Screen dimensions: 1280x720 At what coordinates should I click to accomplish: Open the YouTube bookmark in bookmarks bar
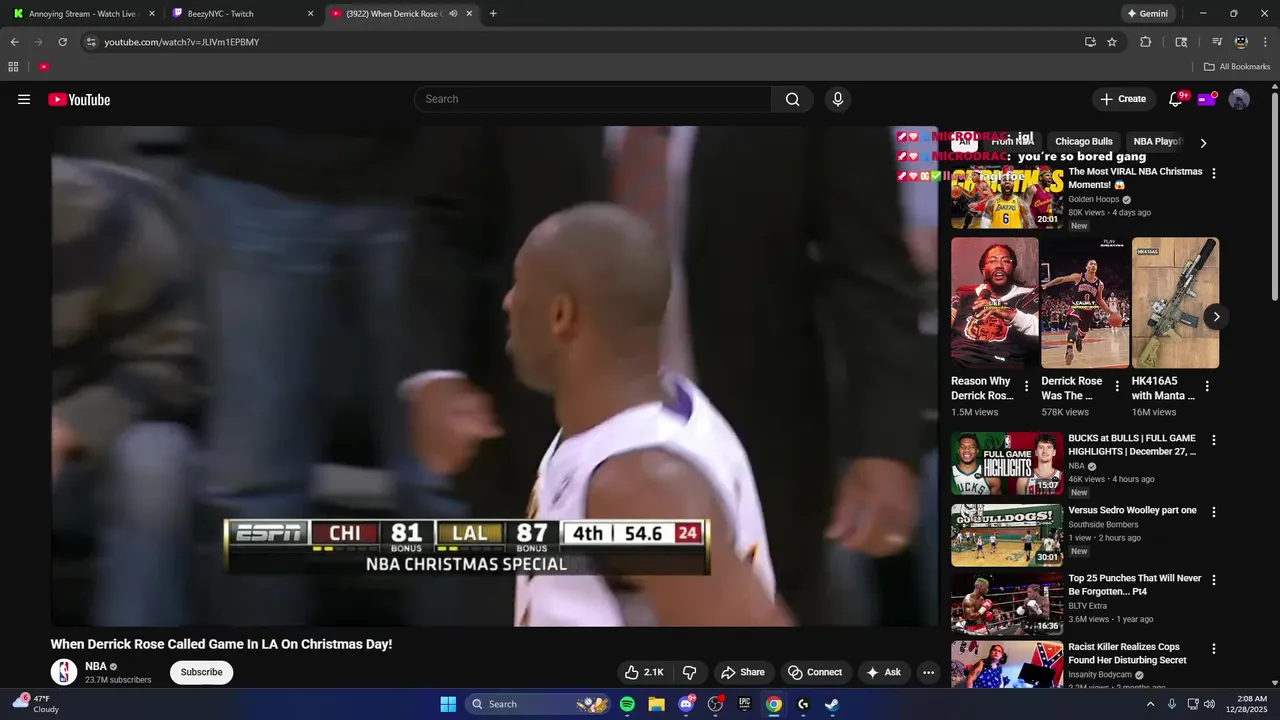click(x=44, y=67)
